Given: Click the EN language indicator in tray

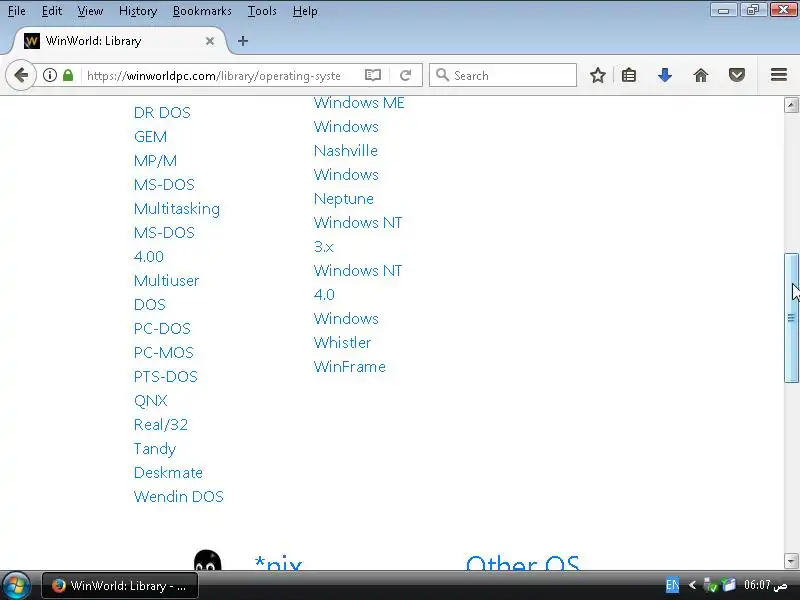Looking at the screenshot, I should click(x=672, y=585).
